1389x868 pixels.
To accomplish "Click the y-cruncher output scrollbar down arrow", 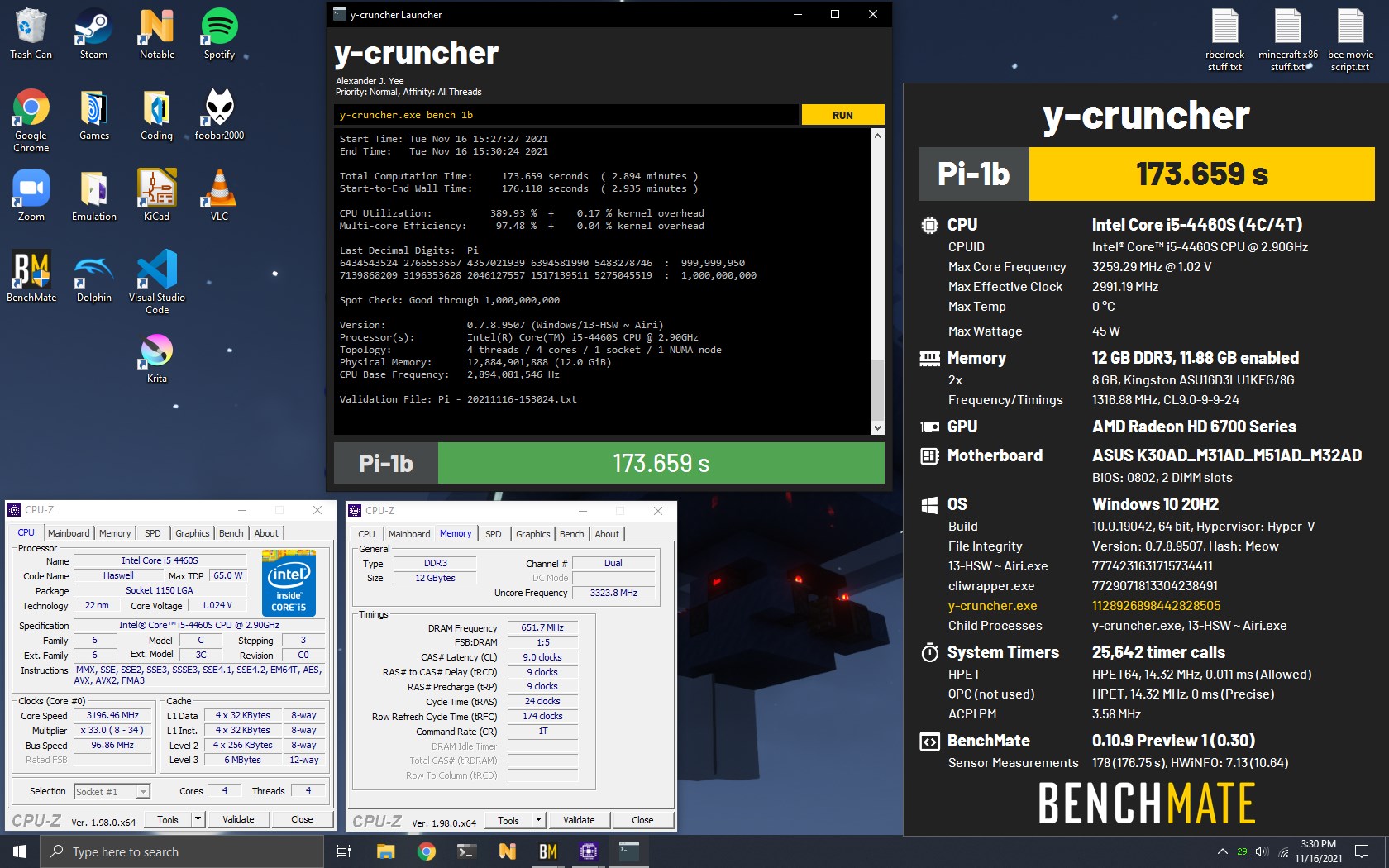I will pyautogui.click(x=877, y=428).
